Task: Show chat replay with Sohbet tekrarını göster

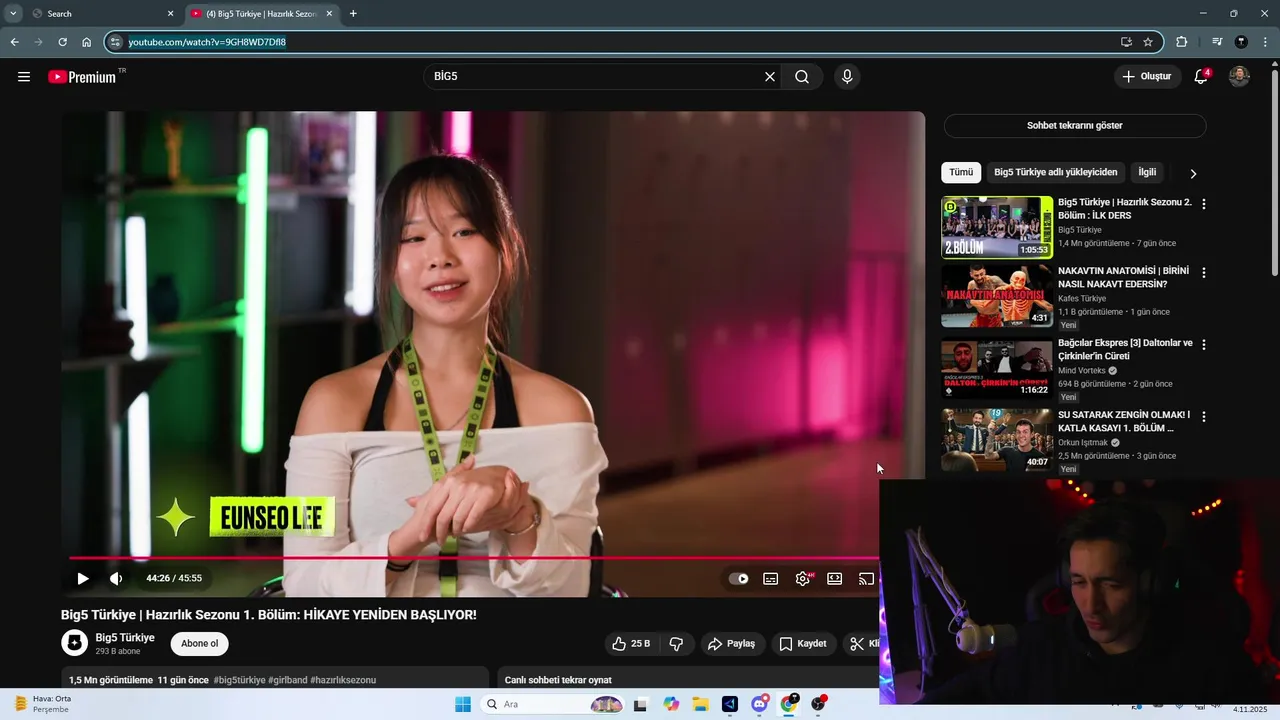Action: (x=1075, y=126)
